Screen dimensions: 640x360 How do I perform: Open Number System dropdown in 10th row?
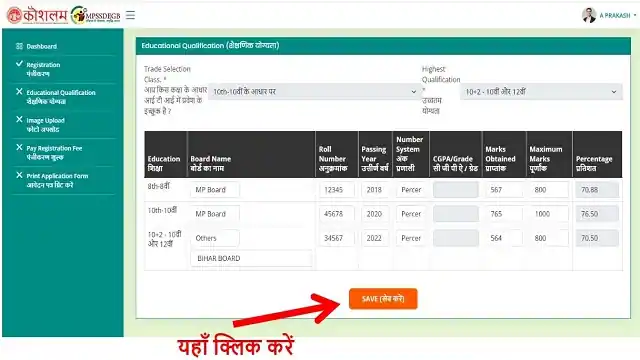pyautogui.click(x=411, y=214)
